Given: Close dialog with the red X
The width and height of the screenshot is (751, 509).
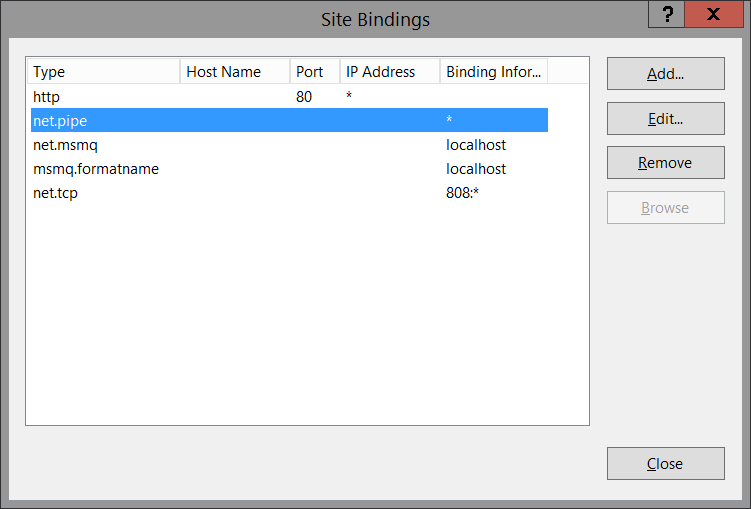Looking at the screenshot, I should 712,14.
